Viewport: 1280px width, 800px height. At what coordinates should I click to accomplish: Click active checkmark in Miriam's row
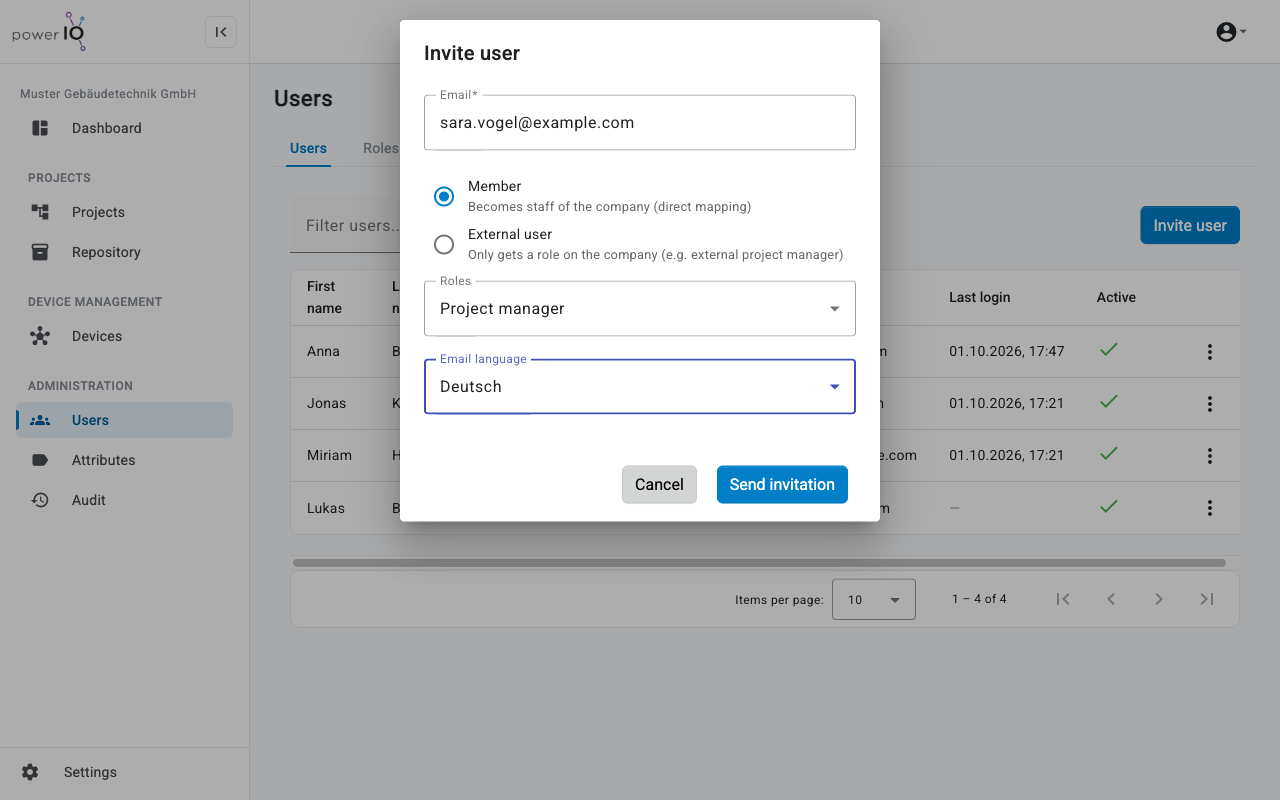(x=1108, y=454)
